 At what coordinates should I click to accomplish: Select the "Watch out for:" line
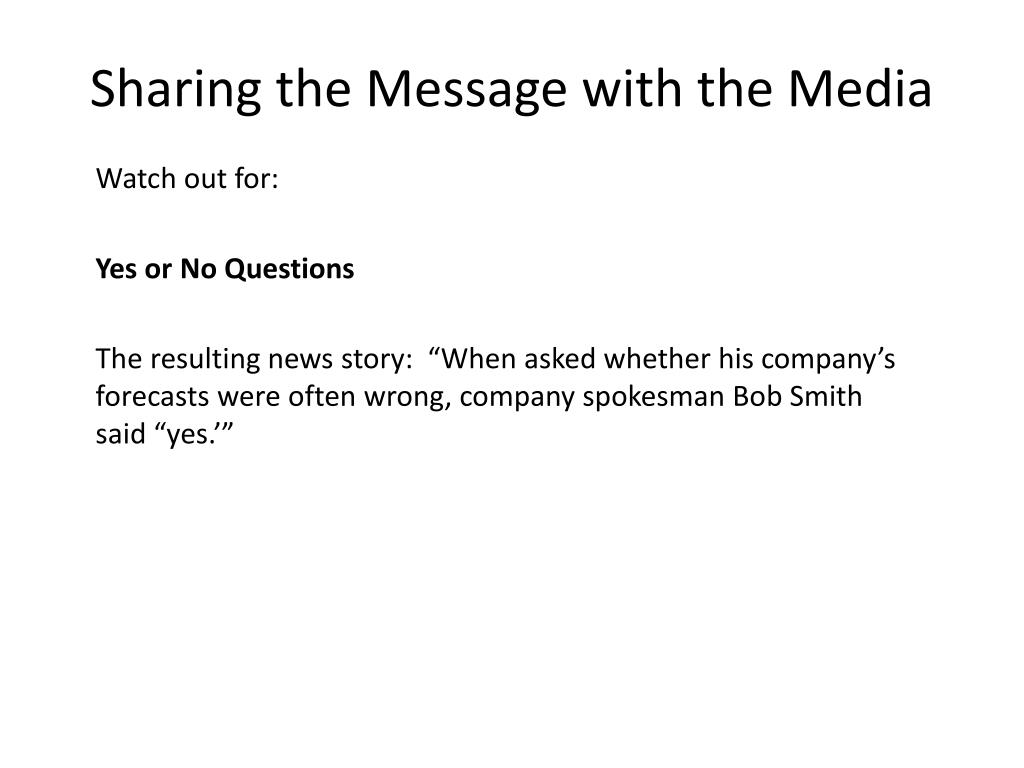[x=187, y=178]
